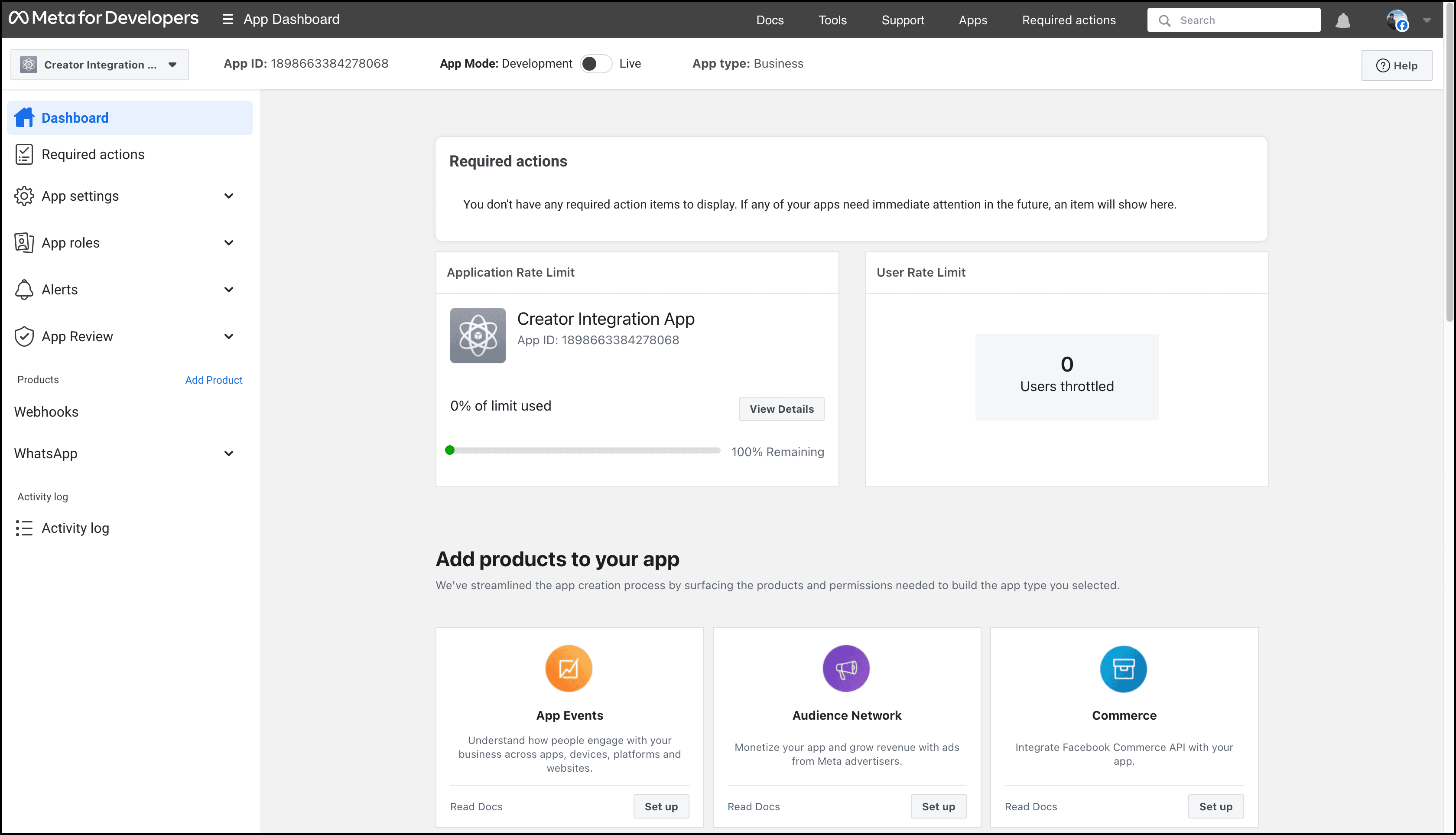Click the rate limit usage progress bar

pos(583,451)
